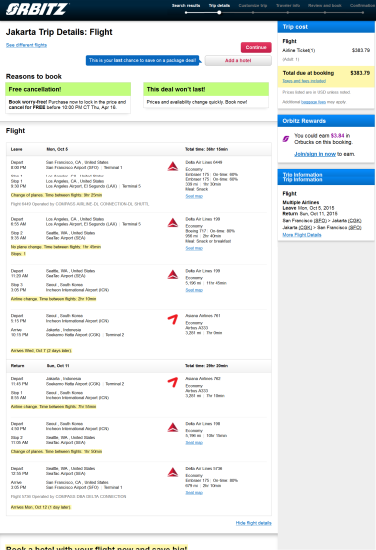This screenshot has height=550, width=376.
Task: Expand More Flight Details in sidebar
Action: pyautogui.click(x=302, y=235)
